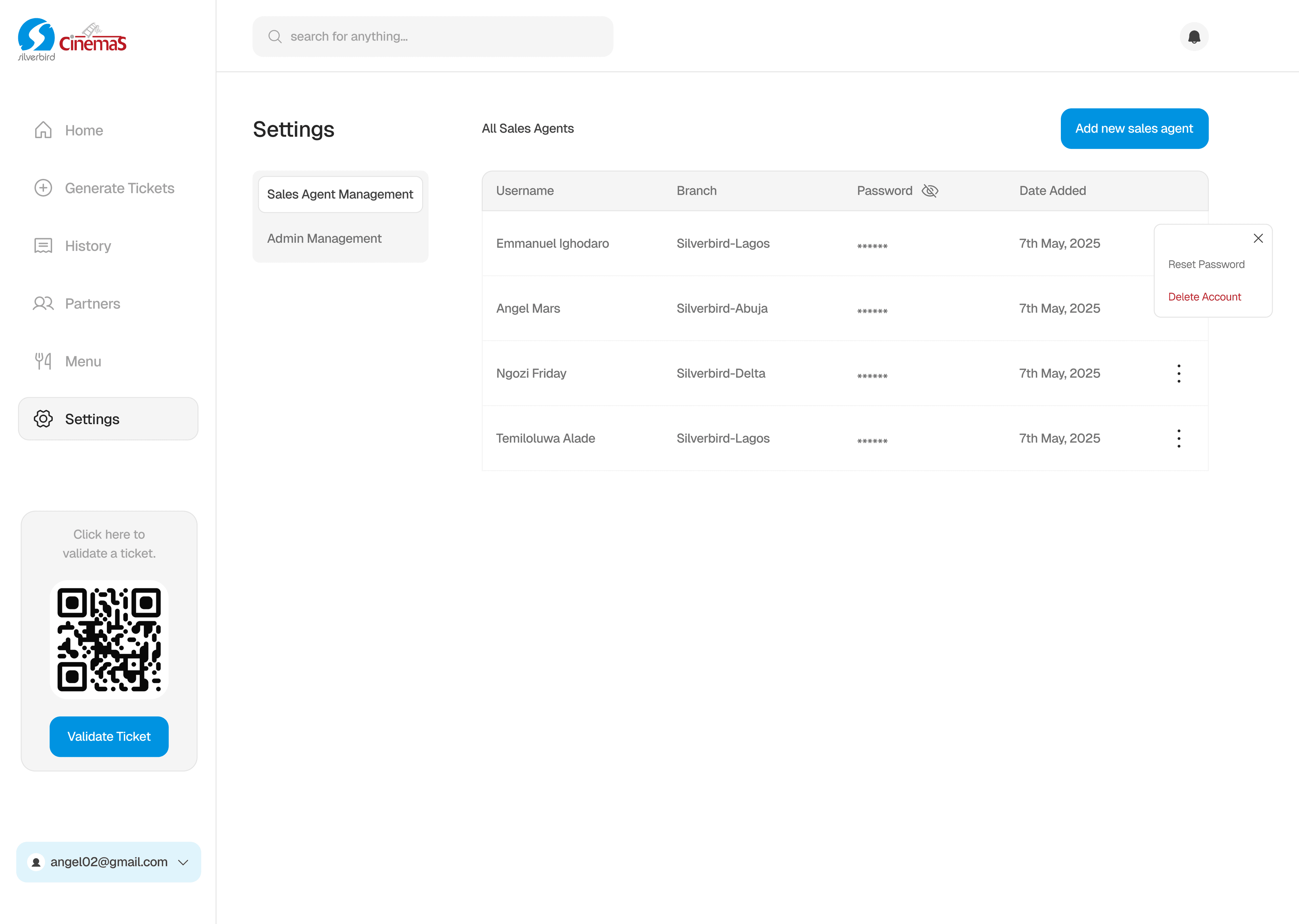Click the Branch column header
Viewport: 1299px width, 924px height.
tap(696, 190)
